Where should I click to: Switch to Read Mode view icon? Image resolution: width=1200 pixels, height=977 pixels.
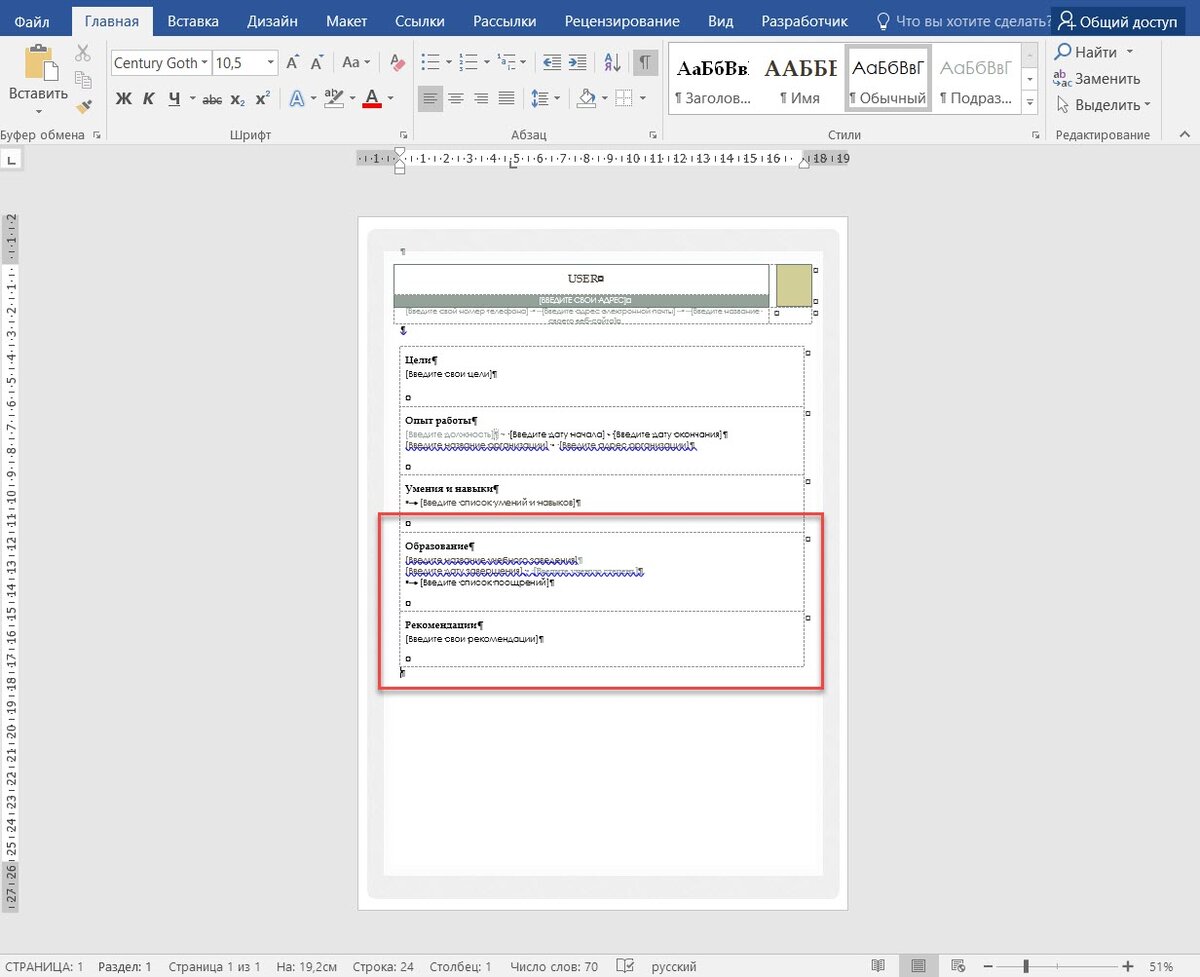pos(878,966)
